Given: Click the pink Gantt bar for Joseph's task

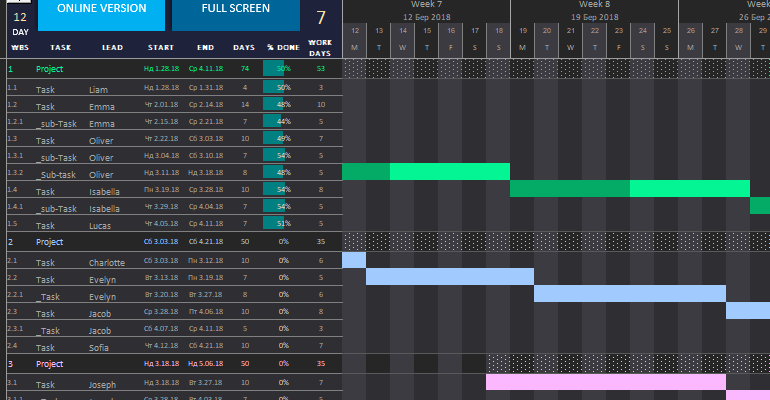Looking at the screenshot, I should [605, 382].
